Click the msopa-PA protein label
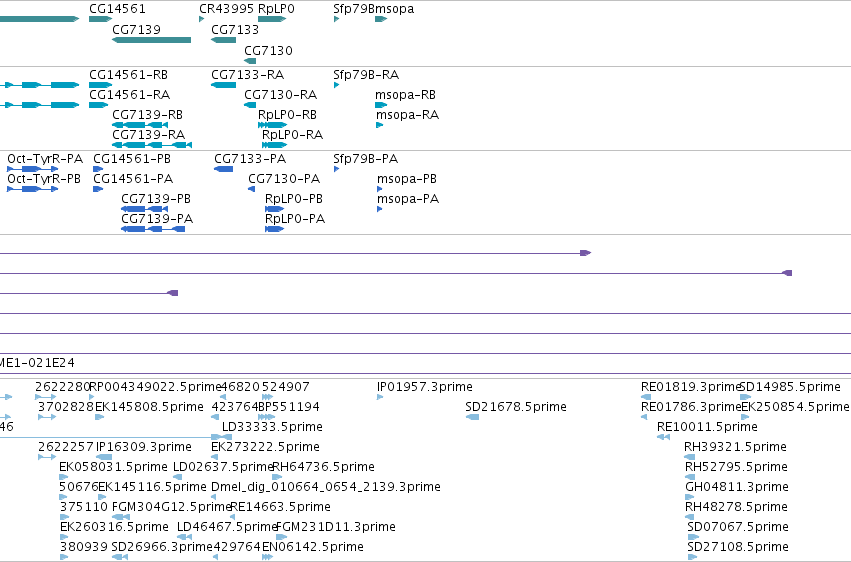Viewport: 851px width, 562px height. click(408, 199)
